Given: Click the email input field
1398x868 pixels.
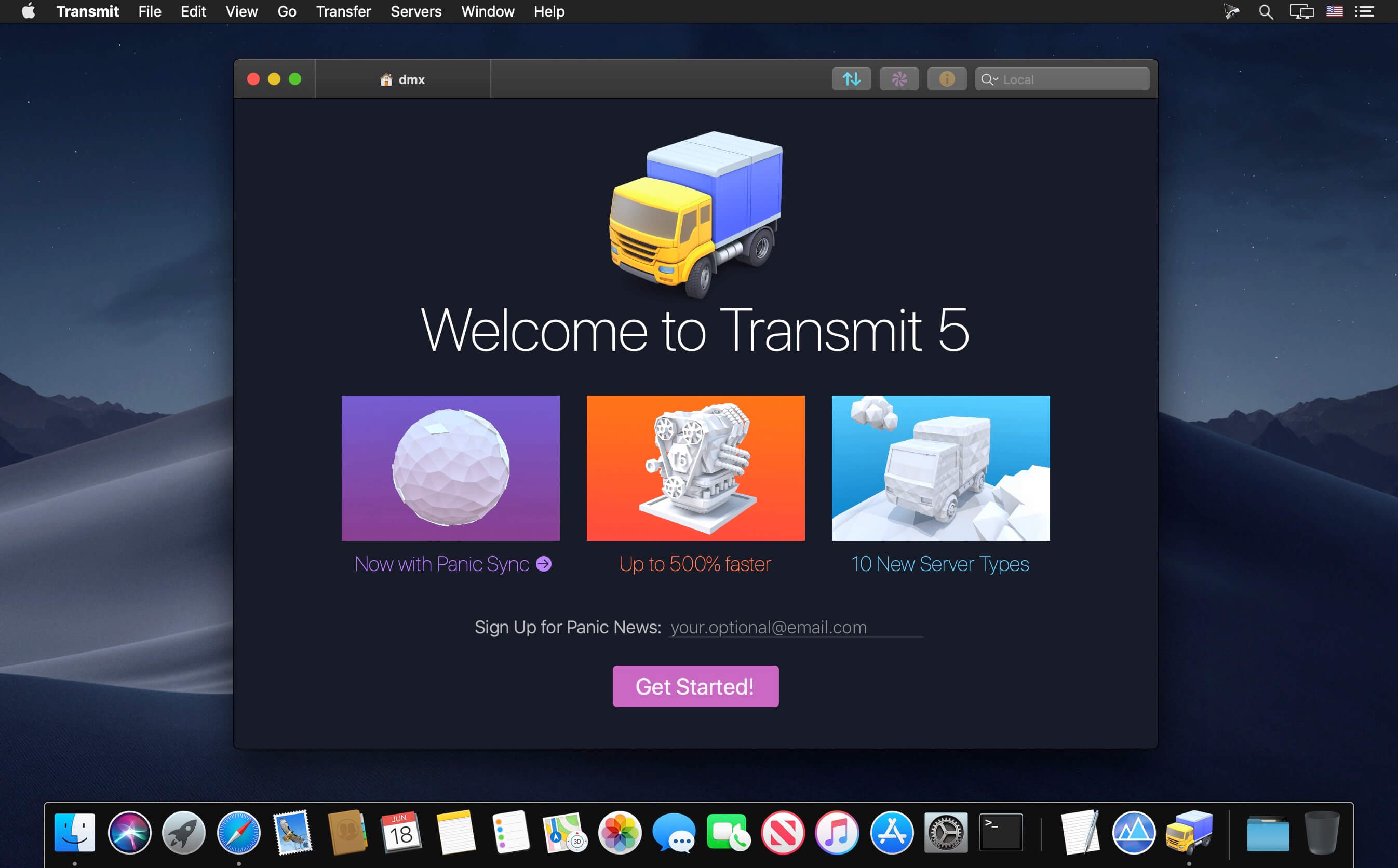Looking at the screenshot, I should pyautogui.click(x=790, y=628).
